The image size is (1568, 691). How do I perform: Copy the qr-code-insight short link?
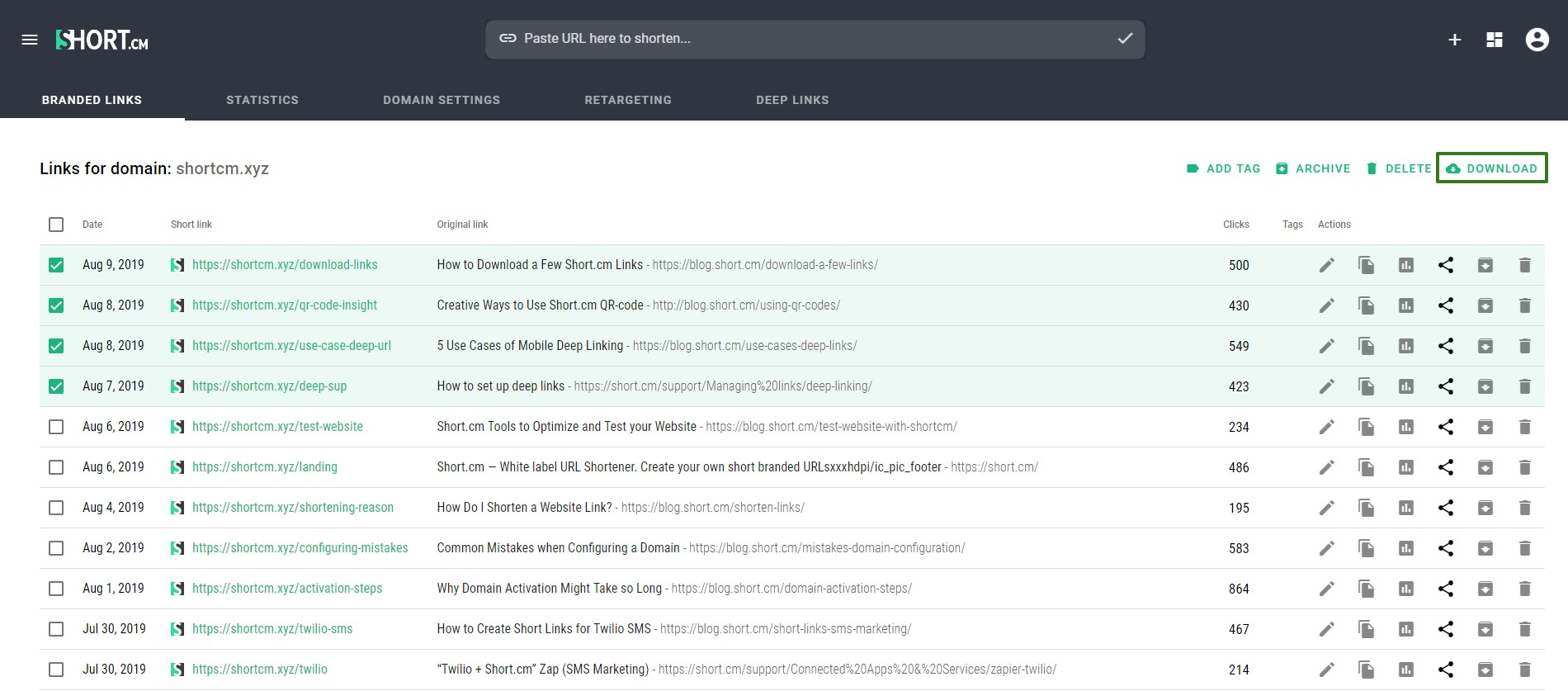tap(1367, 305)
